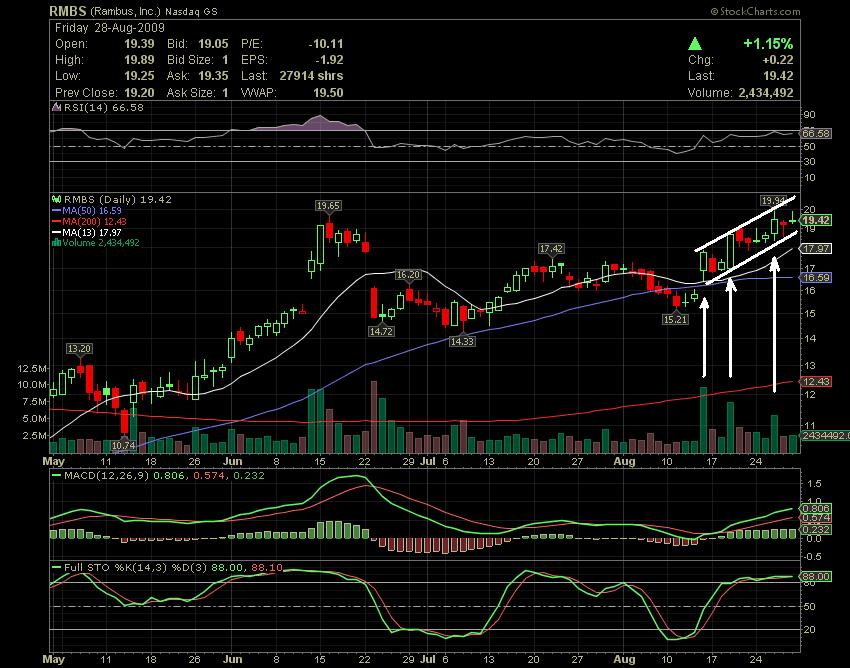
Task: Click the 19.94 high price label
Action: [x=772, y=201]
